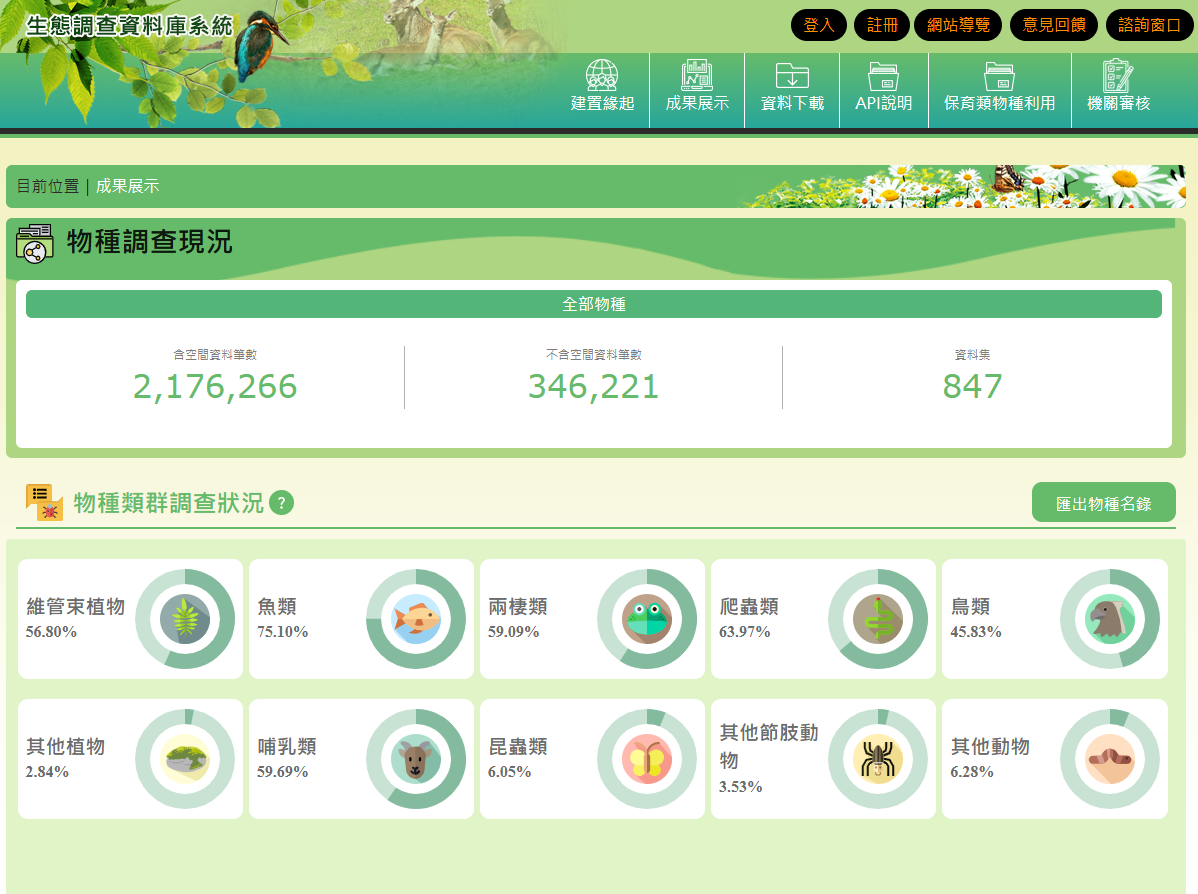1198x894 pixels.
Task: Open the eagle icon for 鳥類
Action: coord(1109,619)
